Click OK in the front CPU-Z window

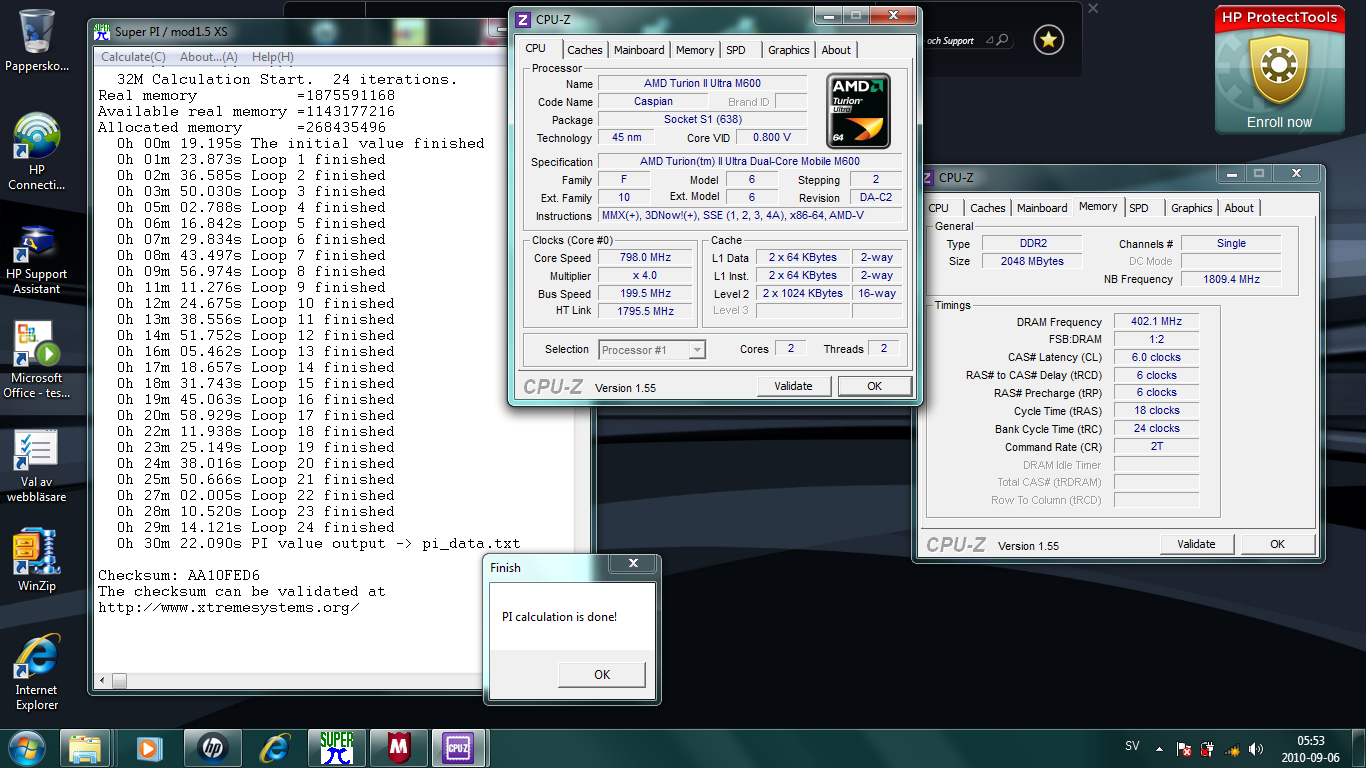tap(875, 386)
